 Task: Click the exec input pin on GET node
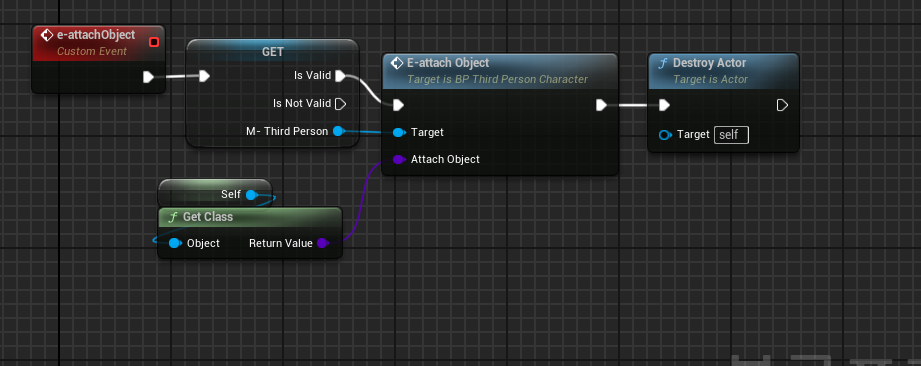tap(204, 76)
